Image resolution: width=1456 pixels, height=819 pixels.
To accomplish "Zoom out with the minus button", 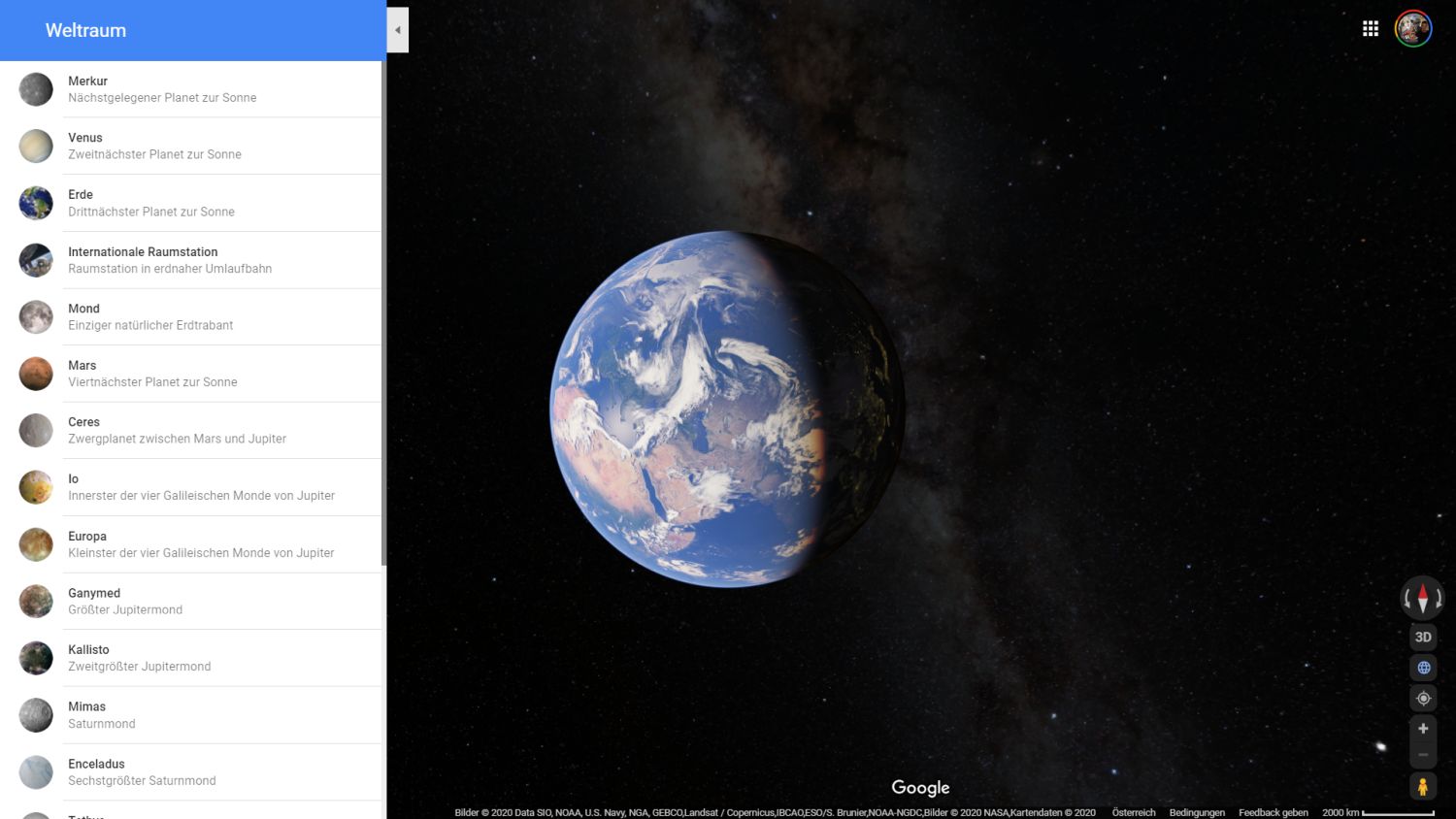I will (x=1423, y=755).
